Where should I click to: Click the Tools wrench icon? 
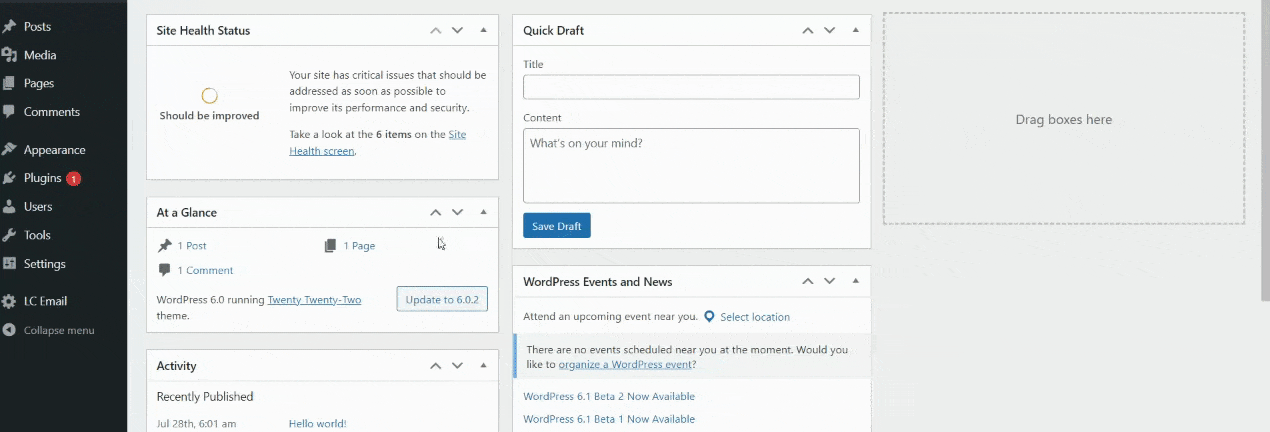tap(10, 235)
